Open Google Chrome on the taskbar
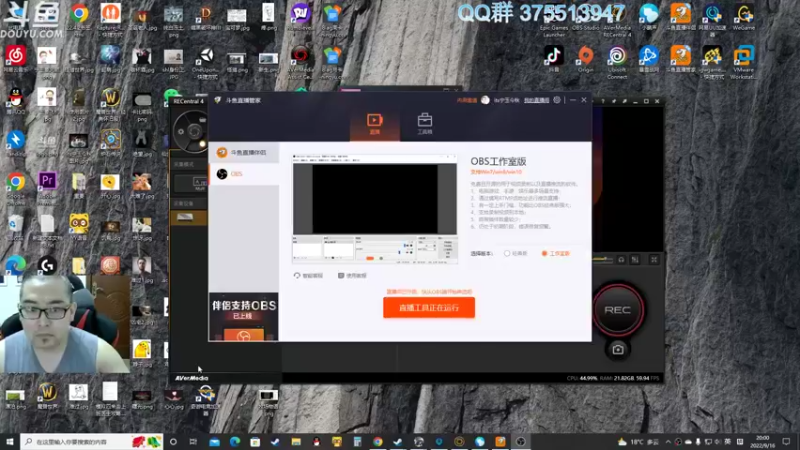 [378, 441]
